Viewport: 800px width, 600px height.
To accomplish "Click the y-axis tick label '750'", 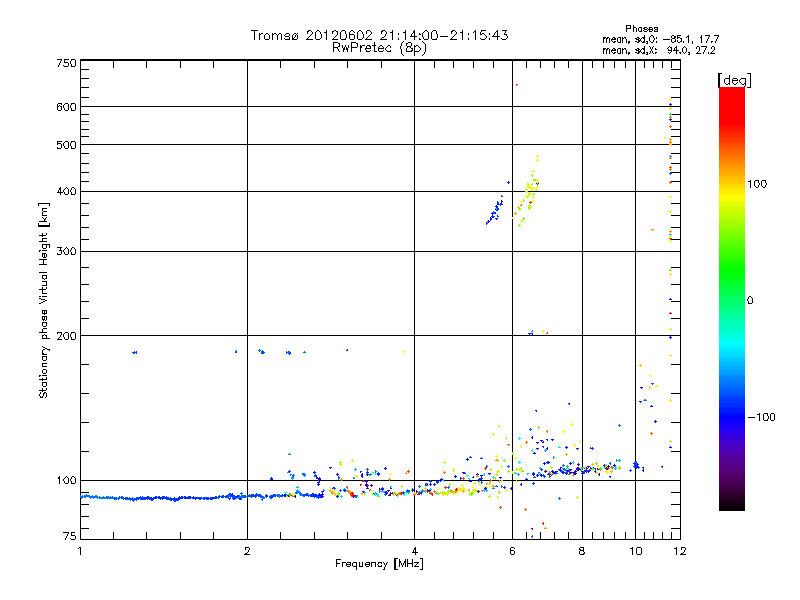I will [x=67, y=63].
